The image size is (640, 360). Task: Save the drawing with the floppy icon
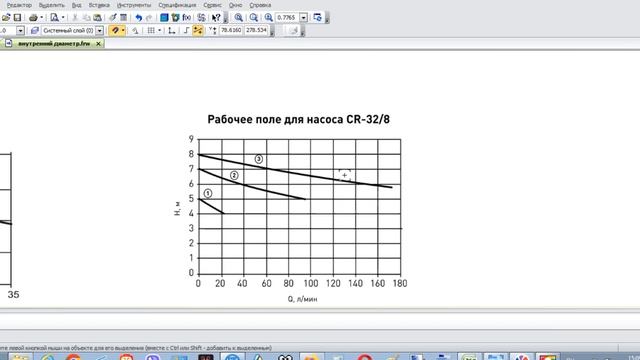coord(17,18)
